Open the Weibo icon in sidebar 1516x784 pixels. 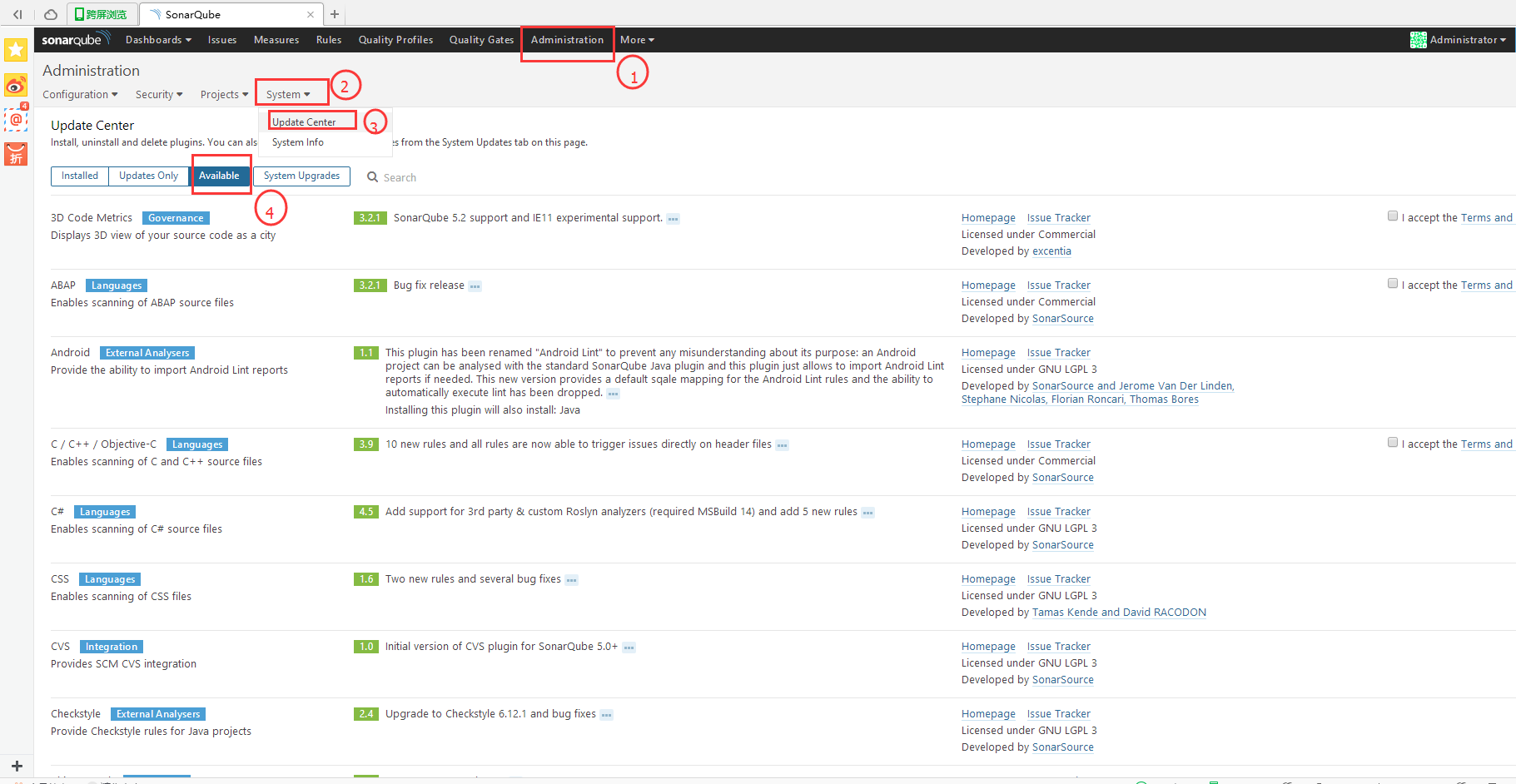click(x=16, y=85)
